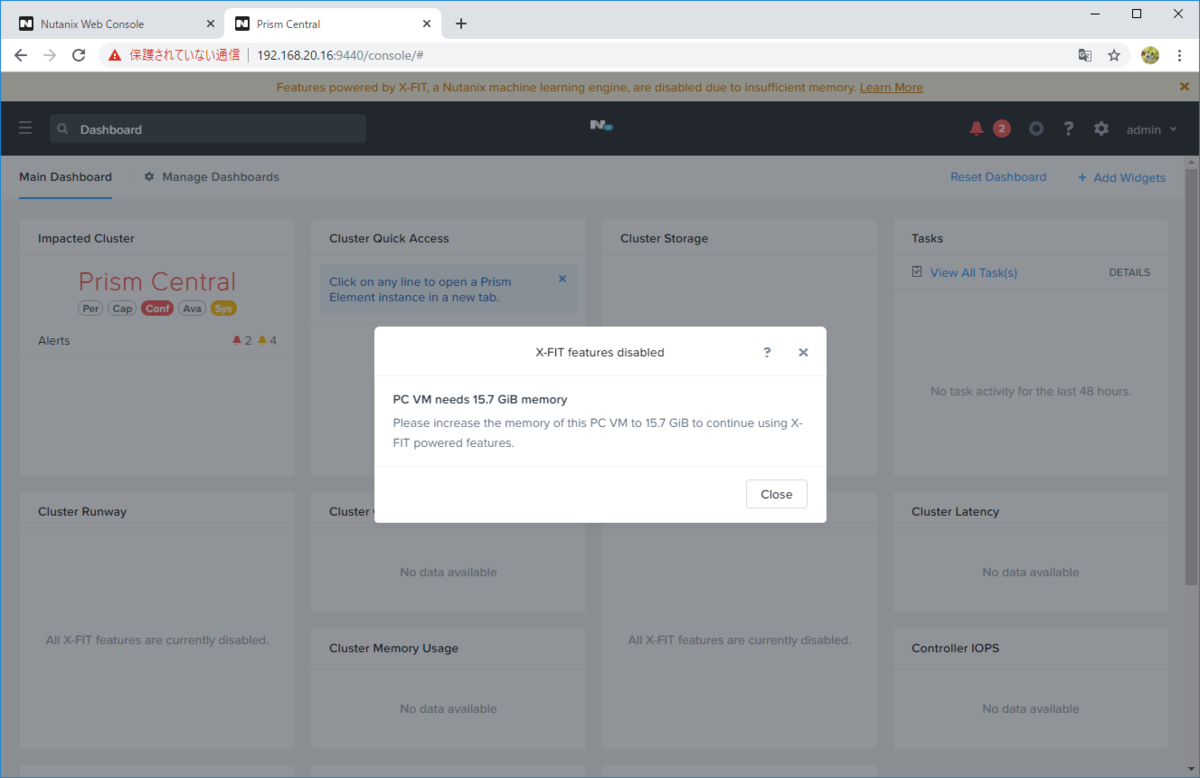Click DETAILS in Tasks widget
The height and width of the screenshot is (778, 1200).
(1129, 272)
